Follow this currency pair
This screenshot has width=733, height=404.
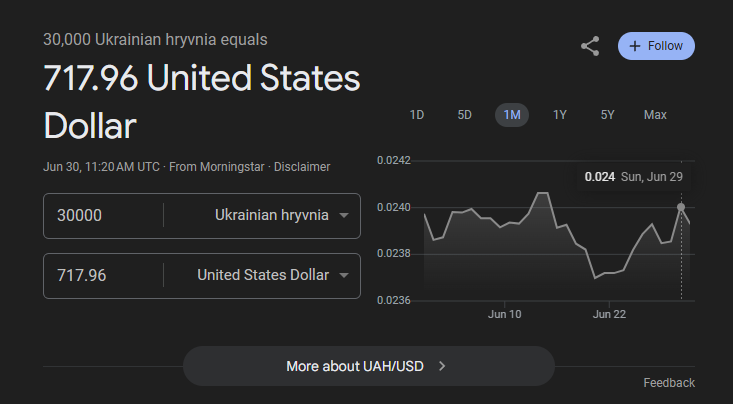(x=656, y=46)
